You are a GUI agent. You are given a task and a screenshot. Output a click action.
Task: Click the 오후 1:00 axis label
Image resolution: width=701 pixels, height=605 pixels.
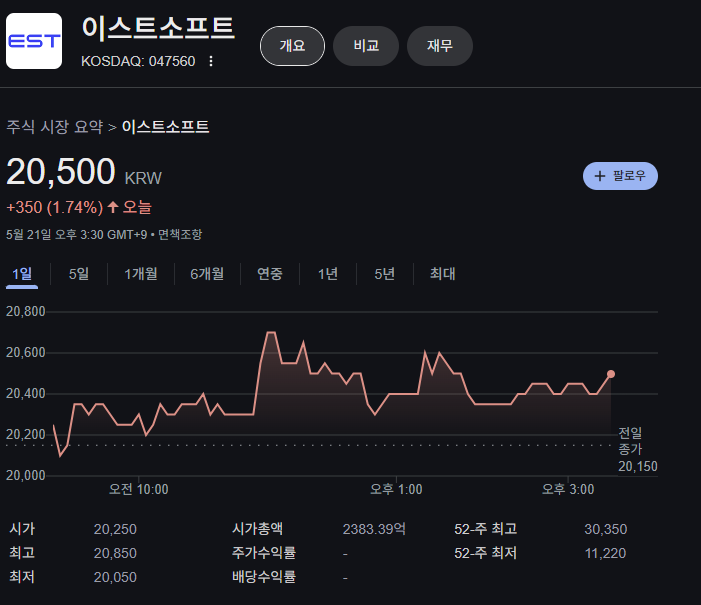point(396,489)
